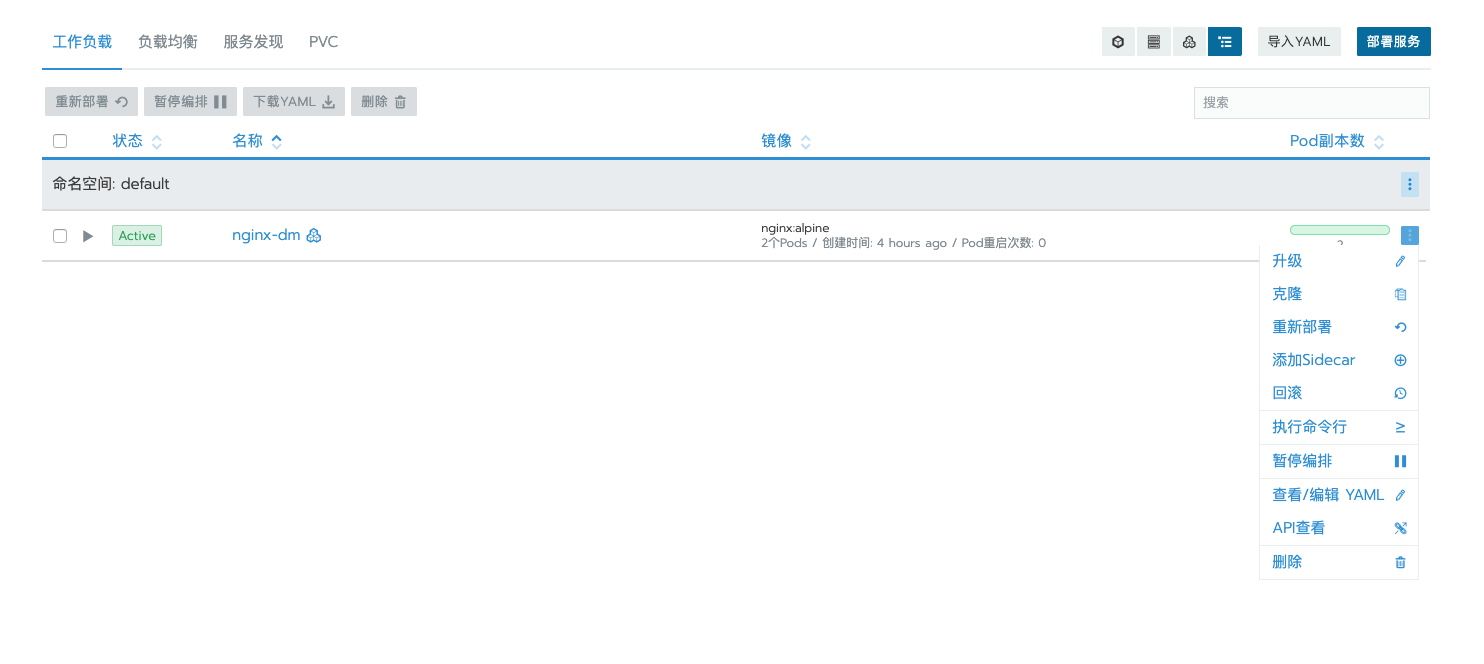Check the select-all checkbox in header

coord(59,140)
